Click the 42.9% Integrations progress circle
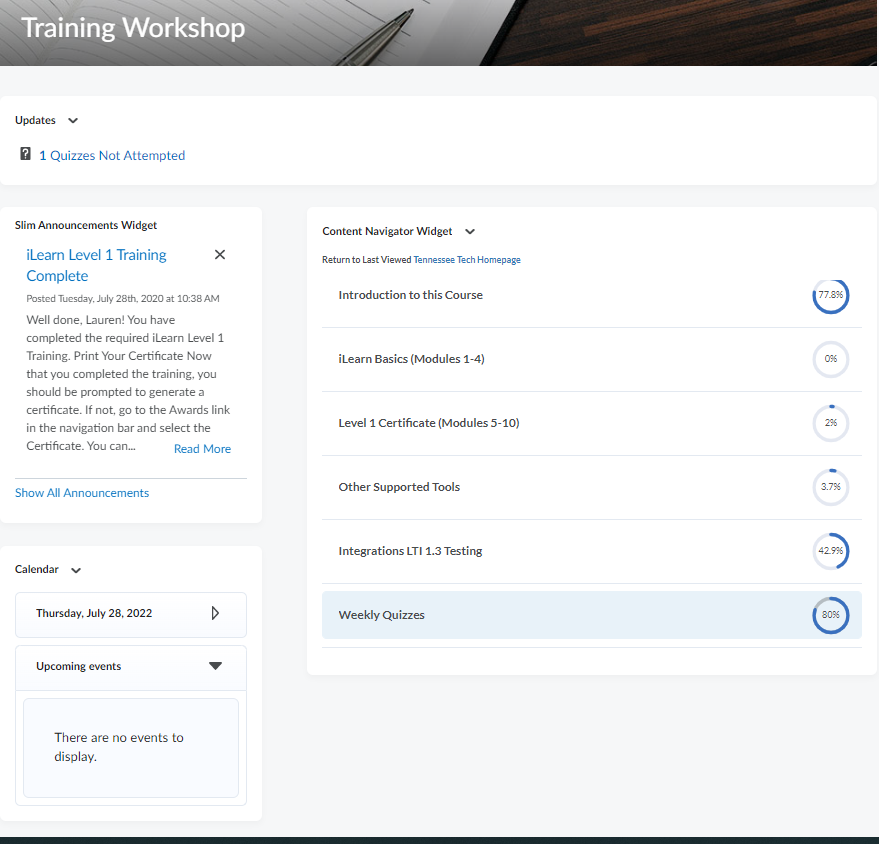Viewport: 879px width, 844px height. [830, 551]
